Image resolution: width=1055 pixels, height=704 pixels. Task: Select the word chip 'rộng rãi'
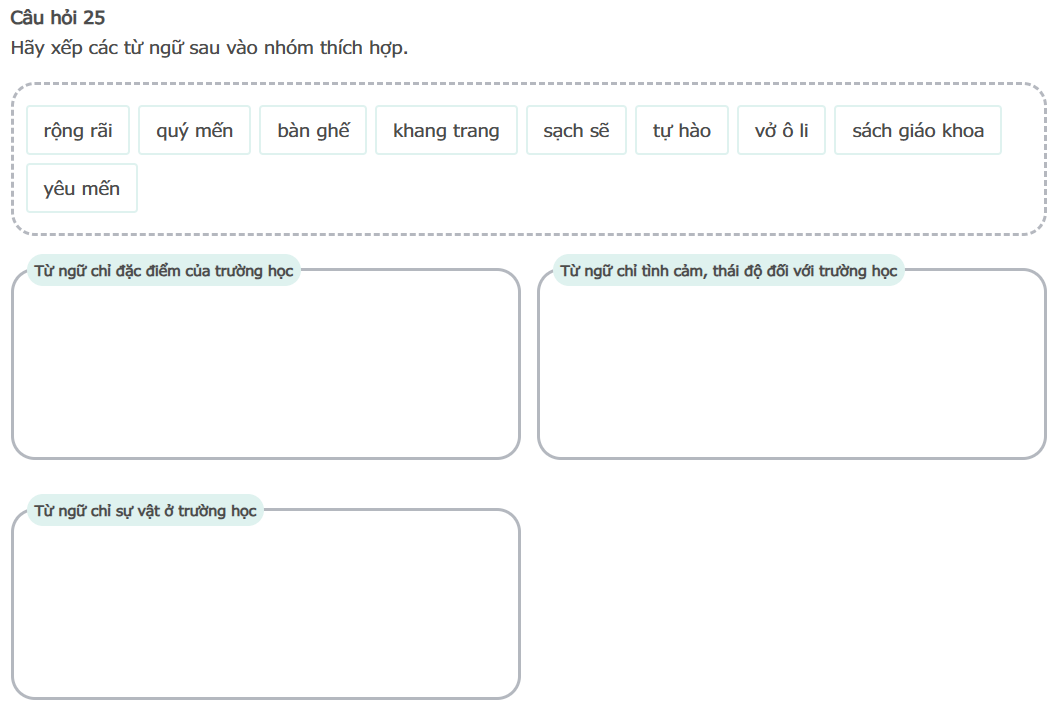pyautogui.click(x=78, y=131)
